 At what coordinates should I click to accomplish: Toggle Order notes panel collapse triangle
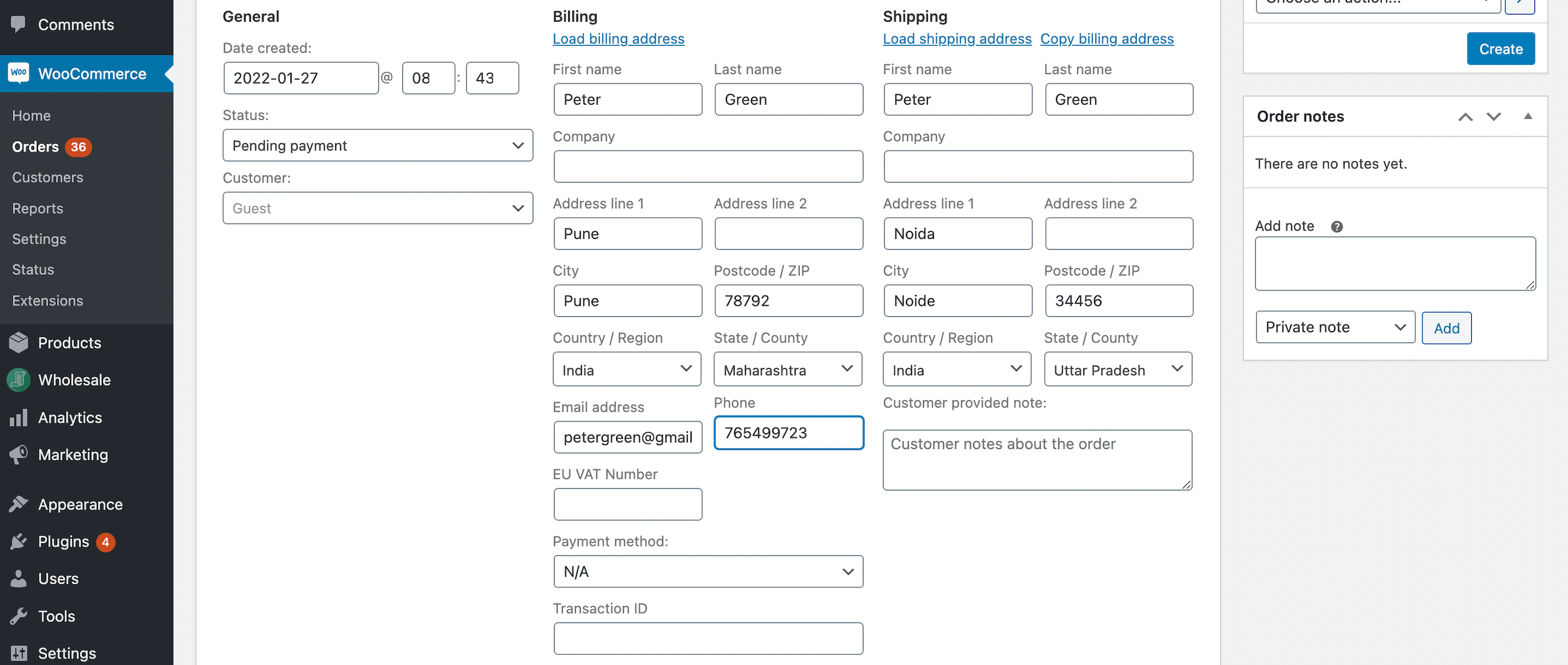coord(1527,116)
